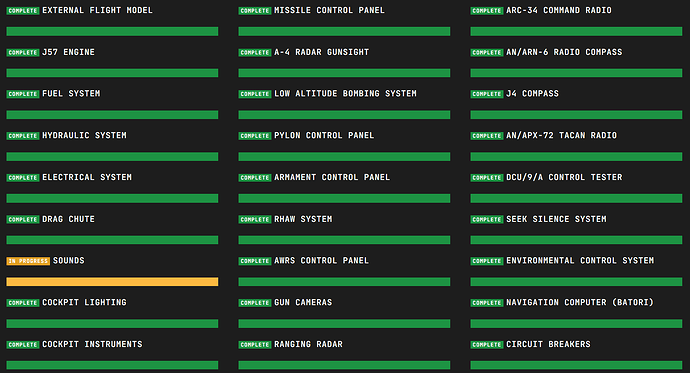Select the 'AN/APX-72 TACAN RADIO' label
This screenshot has height=373, width=690.
[561, 135]
